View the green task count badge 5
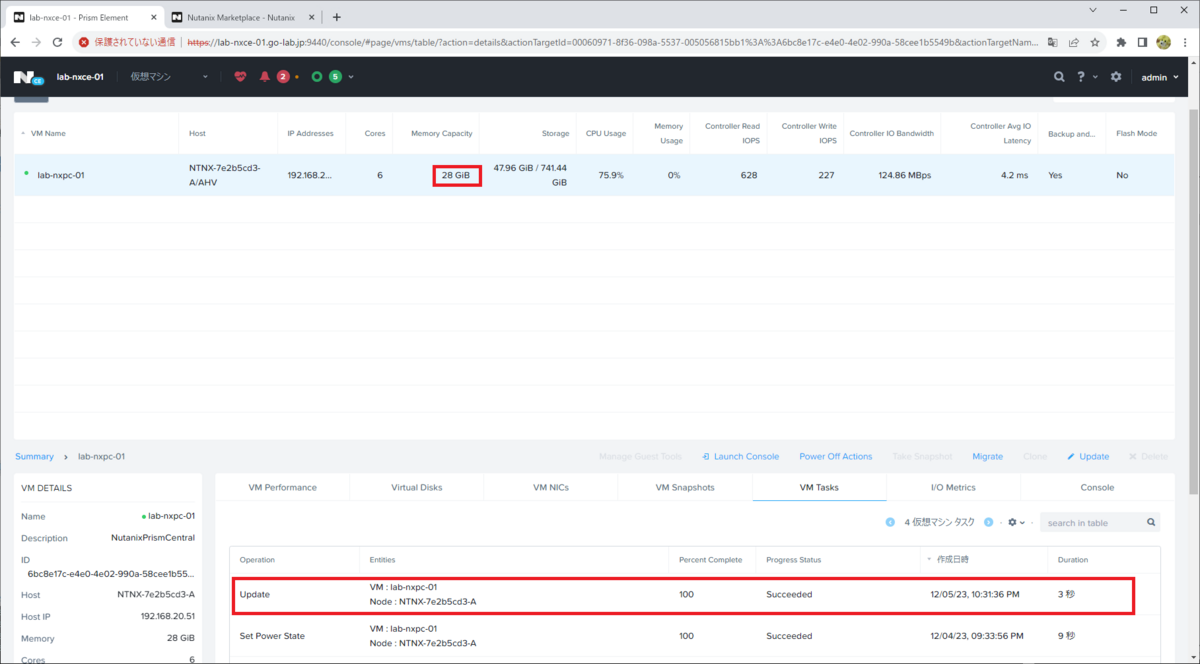 (x=335, y=76)
